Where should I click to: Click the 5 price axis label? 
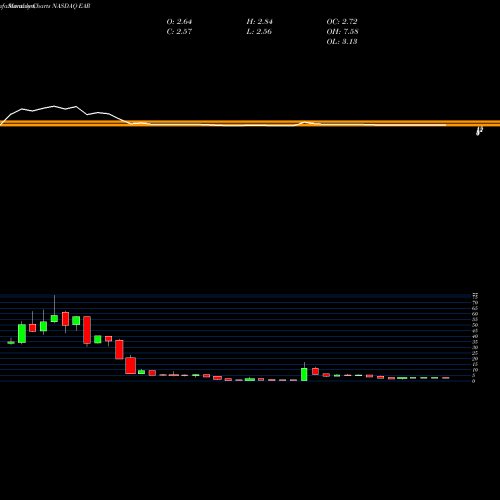pos(474,375)
